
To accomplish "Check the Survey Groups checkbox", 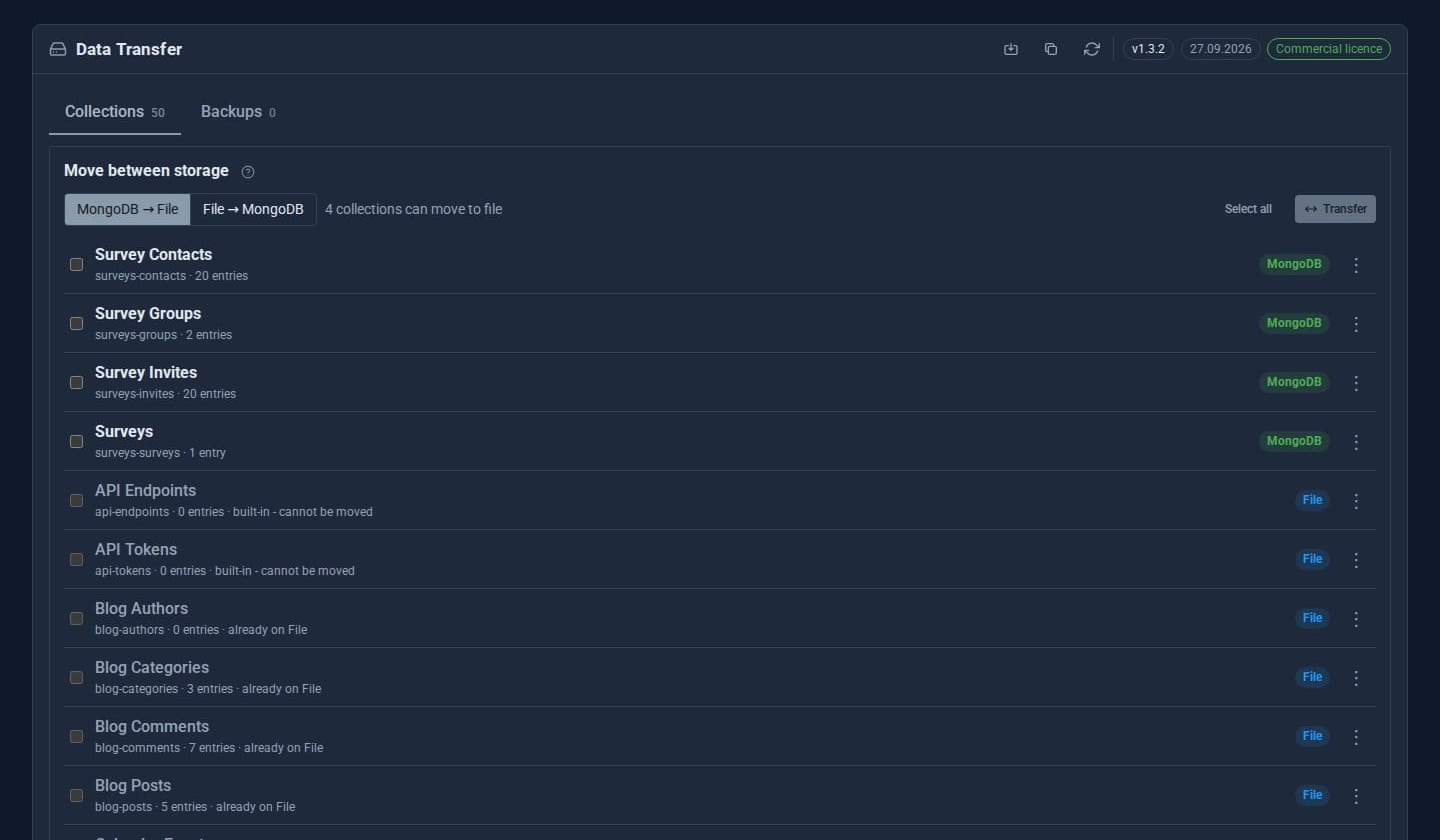I will 76,324.
